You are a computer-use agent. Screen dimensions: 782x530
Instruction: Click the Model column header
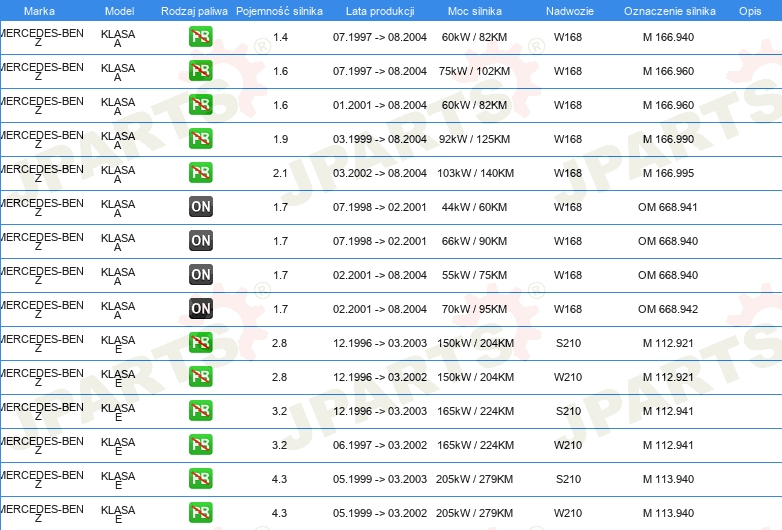click(x=120, y=11)
